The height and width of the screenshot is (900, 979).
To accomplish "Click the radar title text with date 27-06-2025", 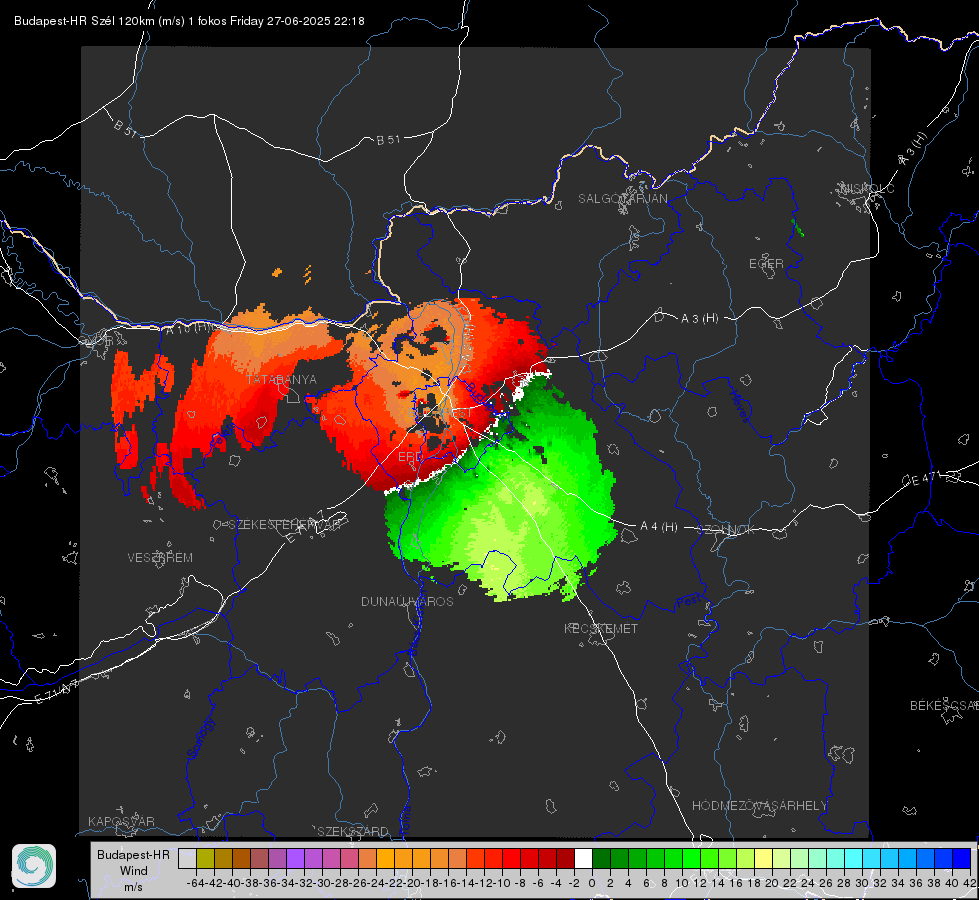I will [x=189, y=21].
